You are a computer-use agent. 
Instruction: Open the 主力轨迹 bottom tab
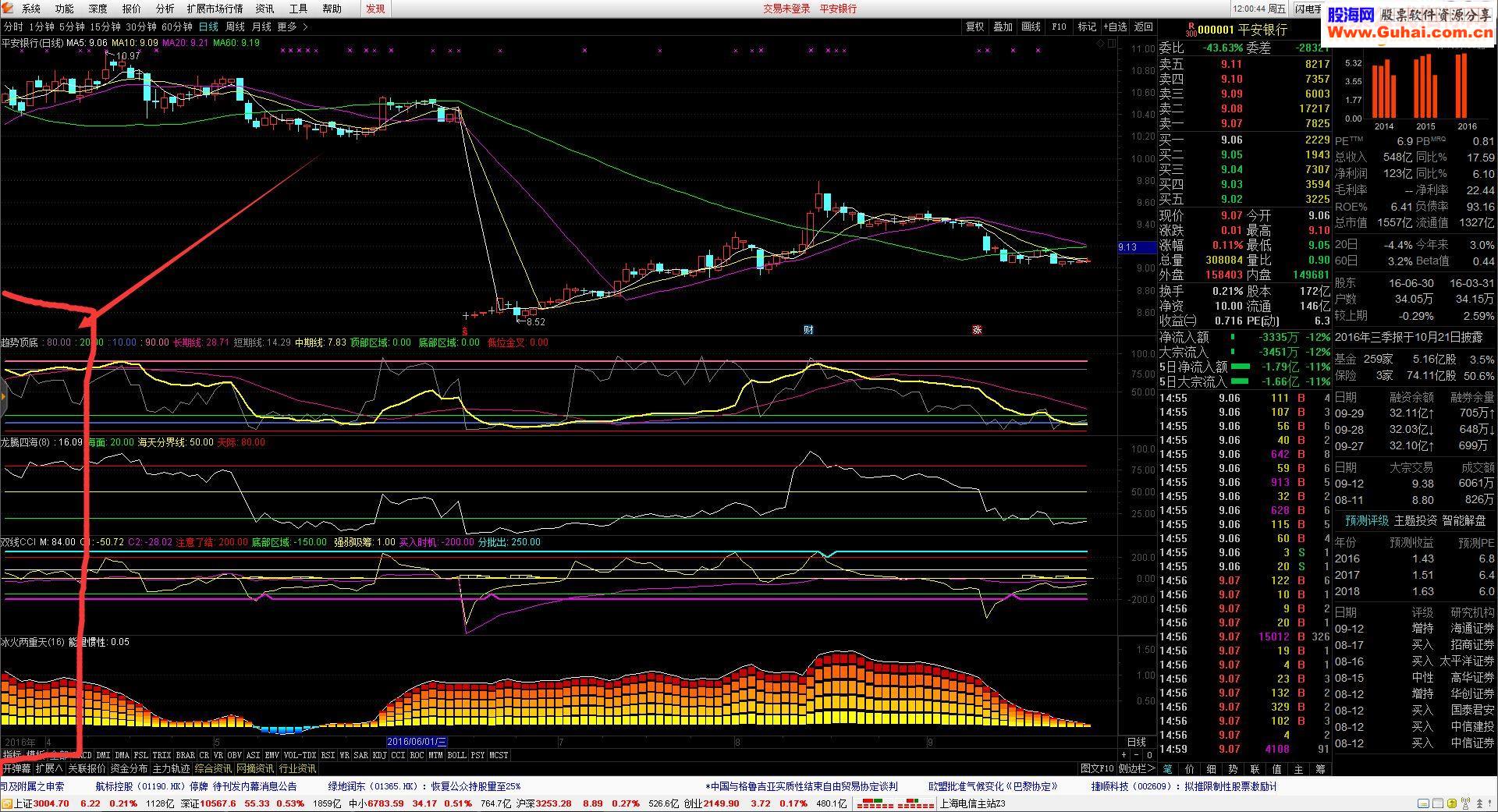171,769
